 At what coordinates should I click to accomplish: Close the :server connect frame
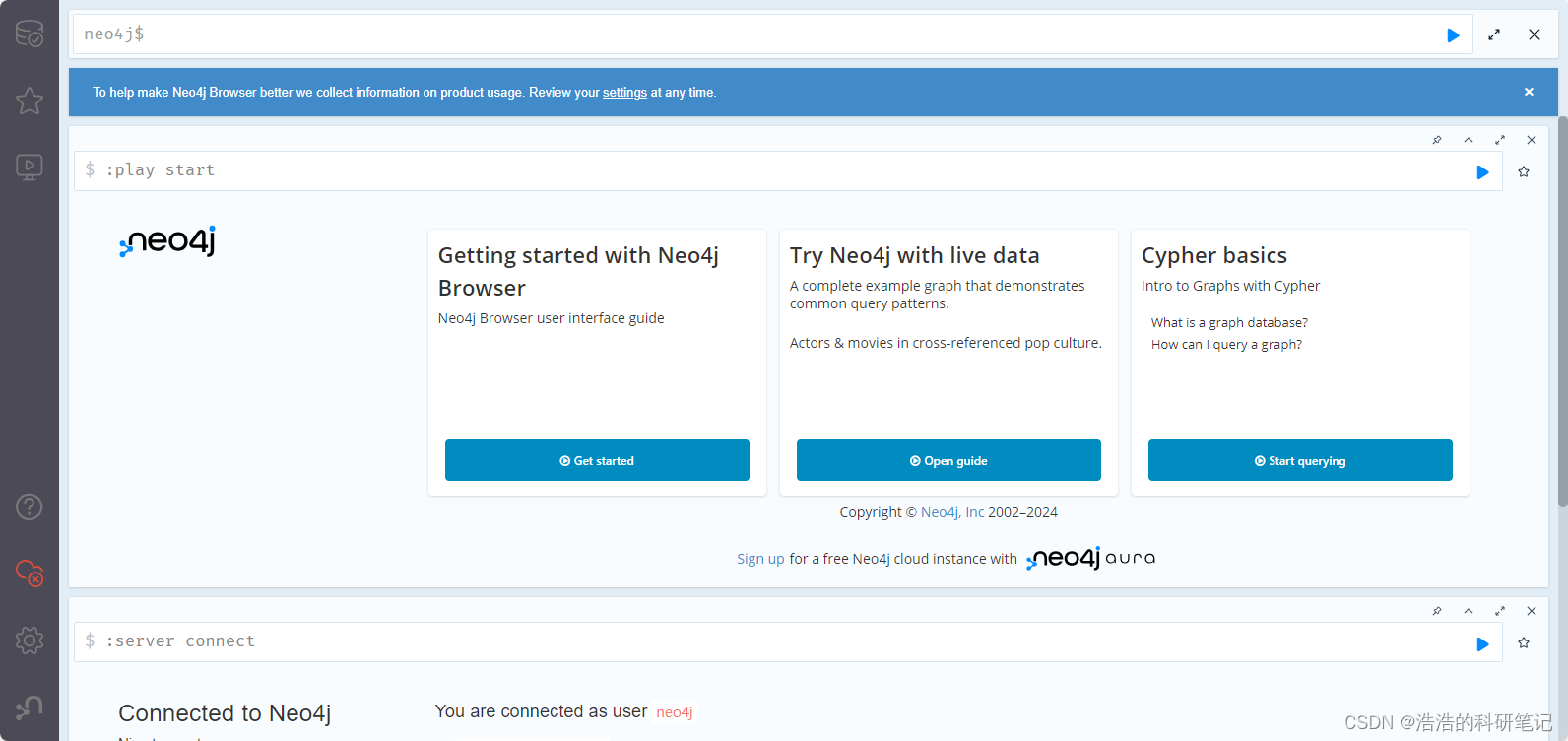(x=1532, y=611)
